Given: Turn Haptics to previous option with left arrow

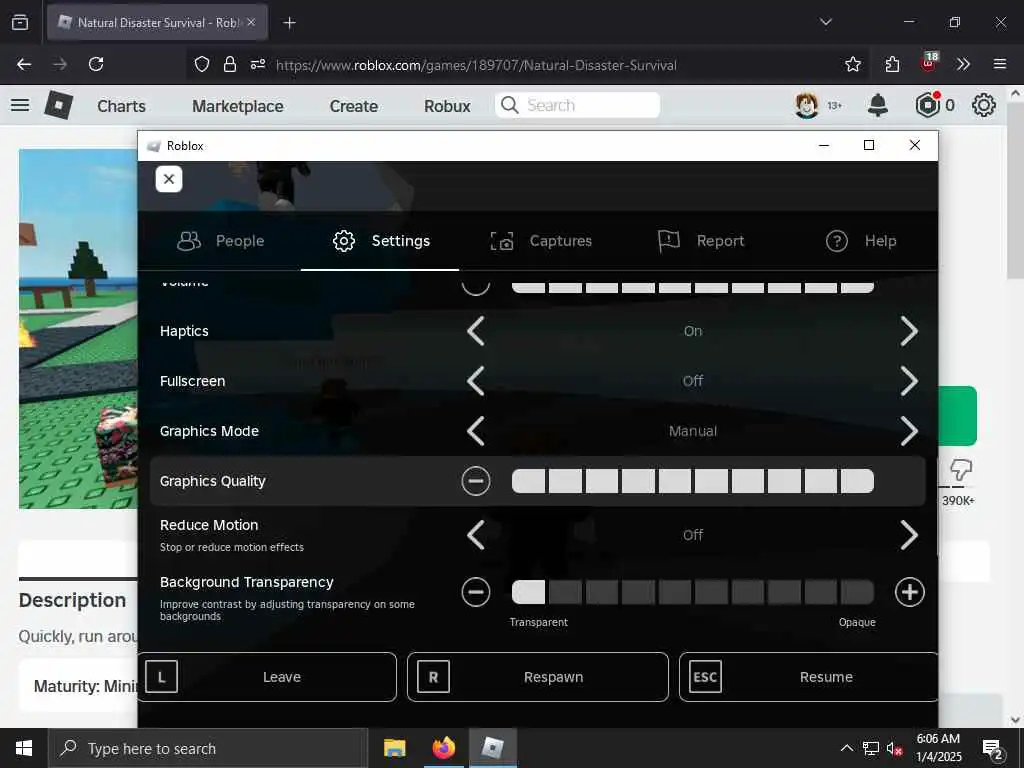Looking at the screenshot, I should pyautogui.click(x=476, y=331).
